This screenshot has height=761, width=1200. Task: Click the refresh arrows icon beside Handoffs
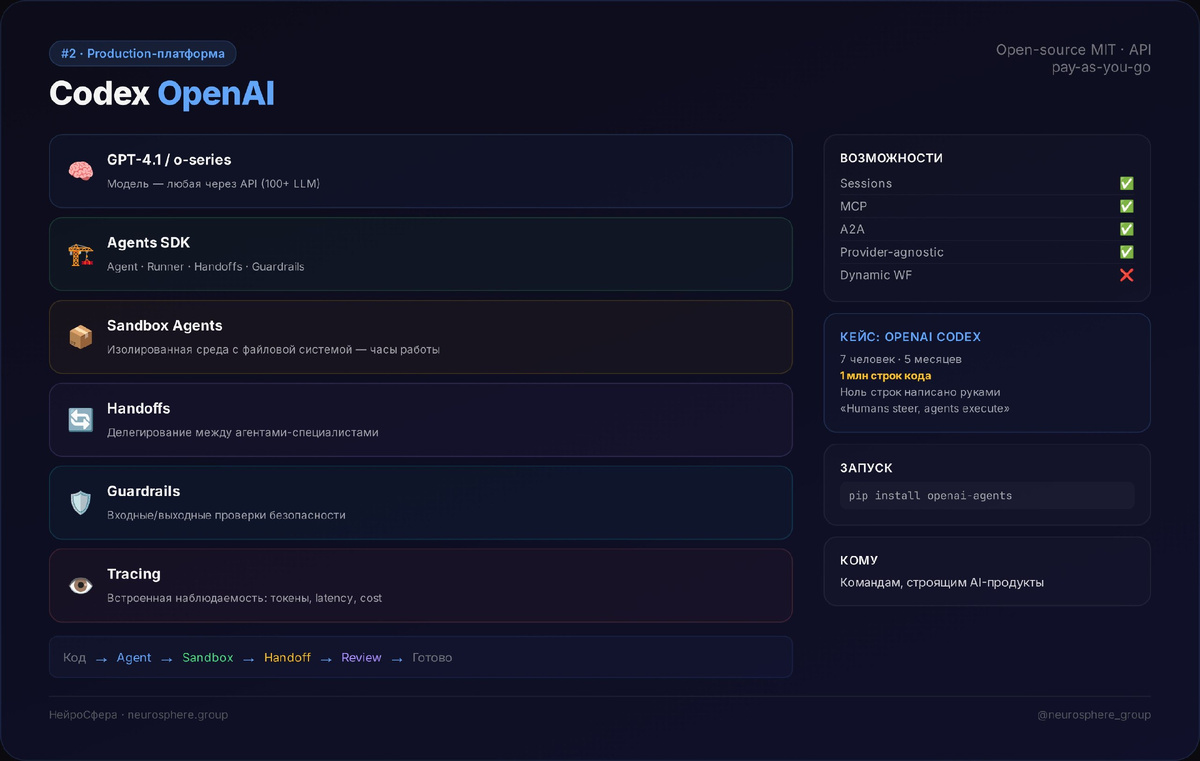pos(81,420)
